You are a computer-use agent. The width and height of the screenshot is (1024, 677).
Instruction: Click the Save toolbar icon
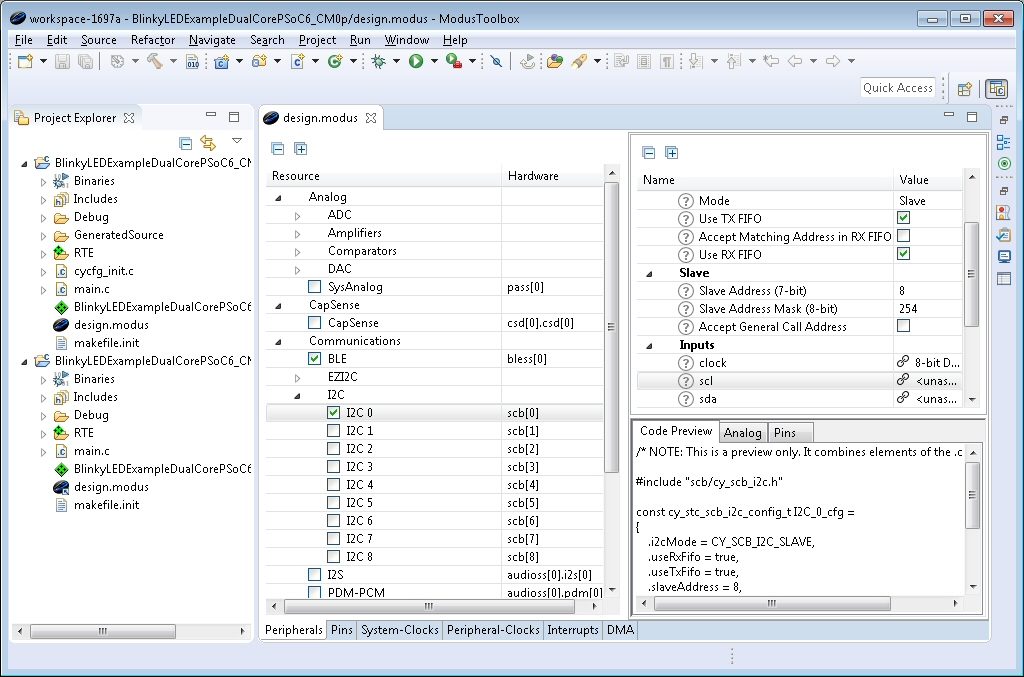click(62, 61)
